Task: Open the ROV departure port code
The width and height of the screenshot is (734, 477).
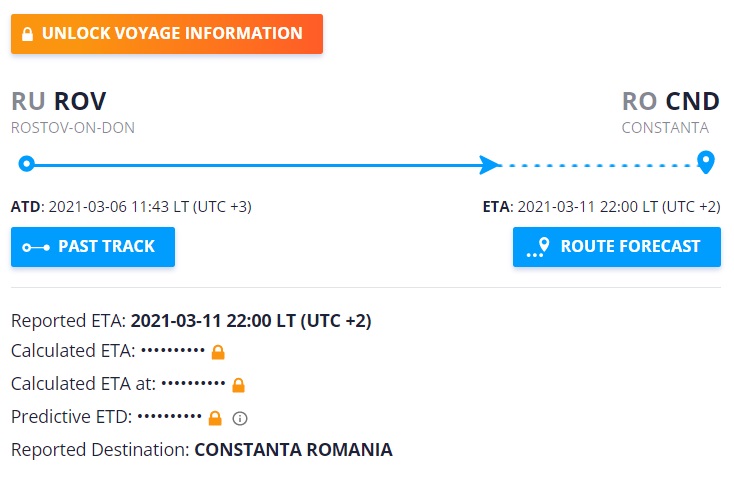Action: pos(80,102)
